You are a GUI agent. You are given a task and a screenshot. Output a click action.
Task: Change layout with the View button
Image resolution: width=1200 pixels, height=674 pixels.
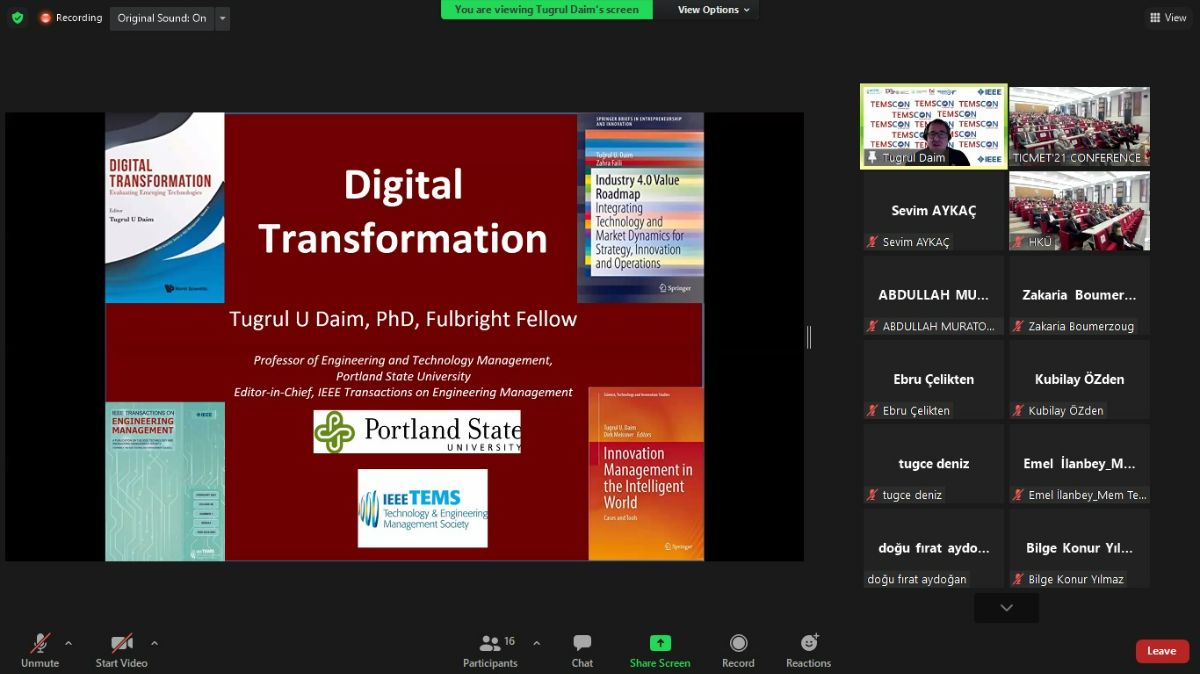coord(1168,18)
